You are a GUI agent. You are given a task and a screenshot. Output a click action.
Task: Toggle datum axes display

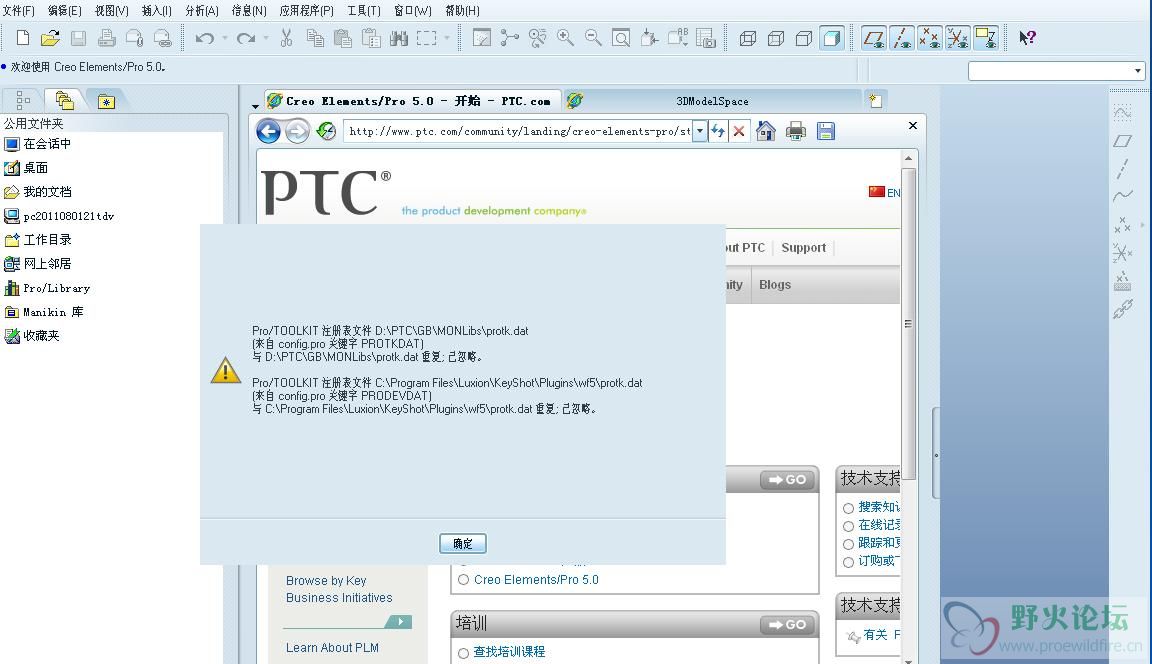tap(901, 38)
